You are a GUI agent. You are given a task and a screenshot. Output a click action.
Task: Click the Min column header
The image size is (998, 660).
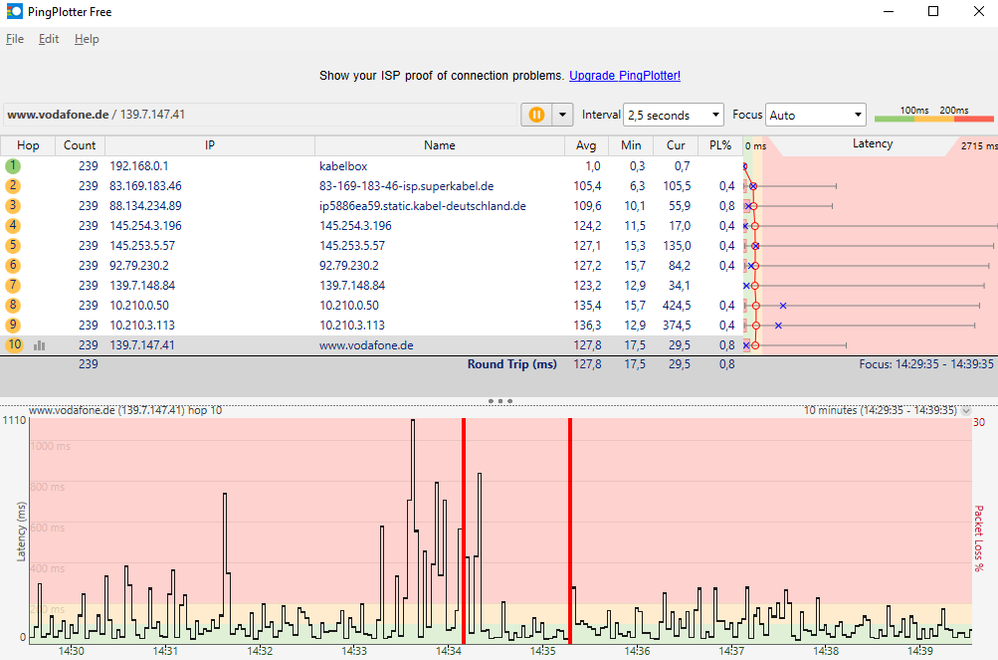point(631,145)
